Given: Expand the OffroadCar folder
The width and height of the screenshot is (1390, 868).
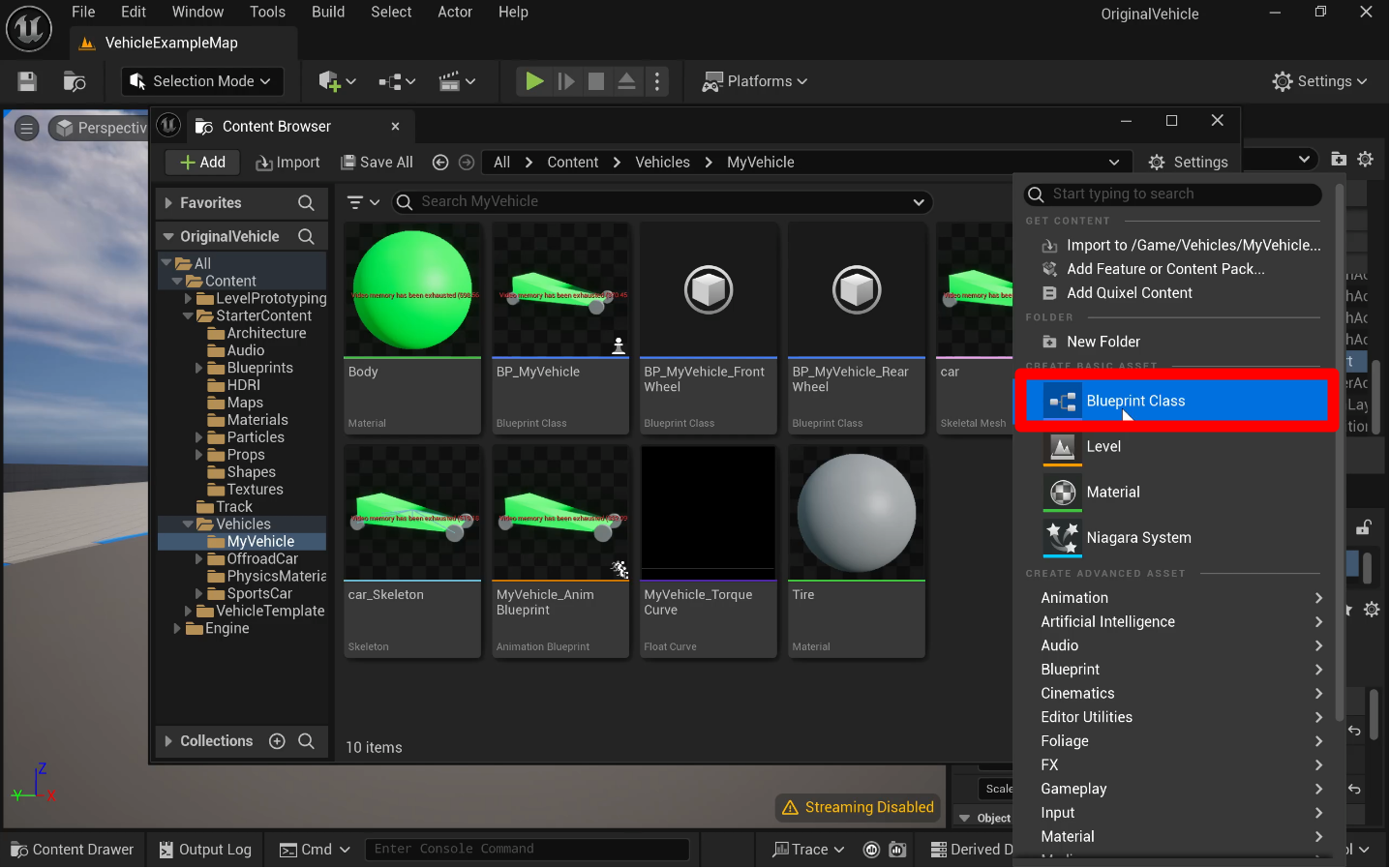Looking at the screenshot, I should tap(199, 559).
